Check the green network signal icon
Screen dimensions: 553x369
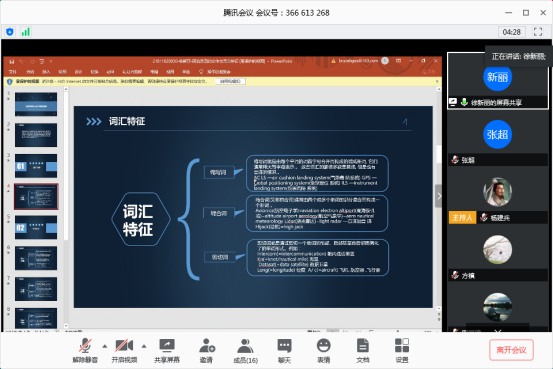pos(25,32)
